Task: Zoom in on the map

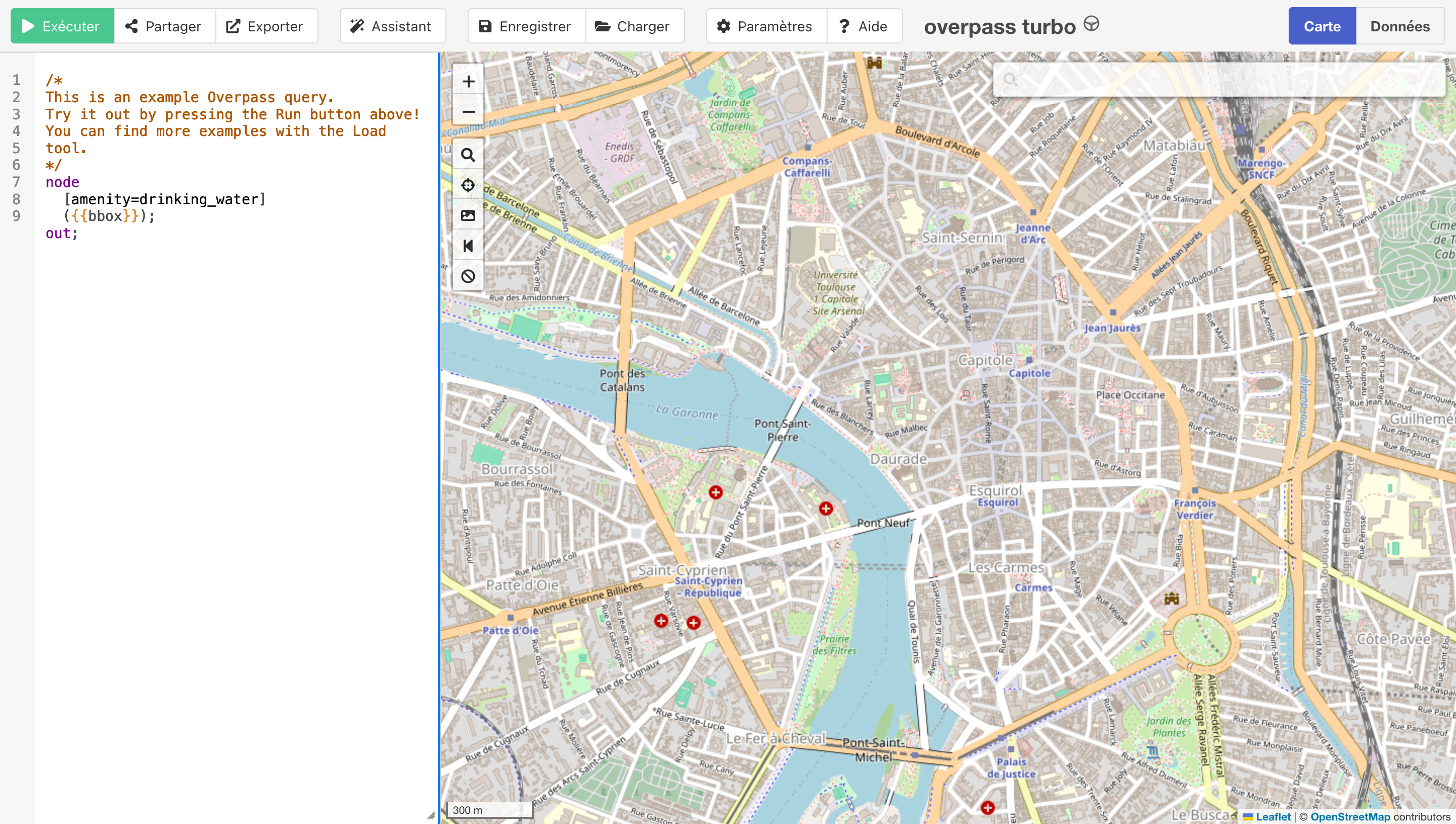Action: pyautogui.click(x=468, y=81)
